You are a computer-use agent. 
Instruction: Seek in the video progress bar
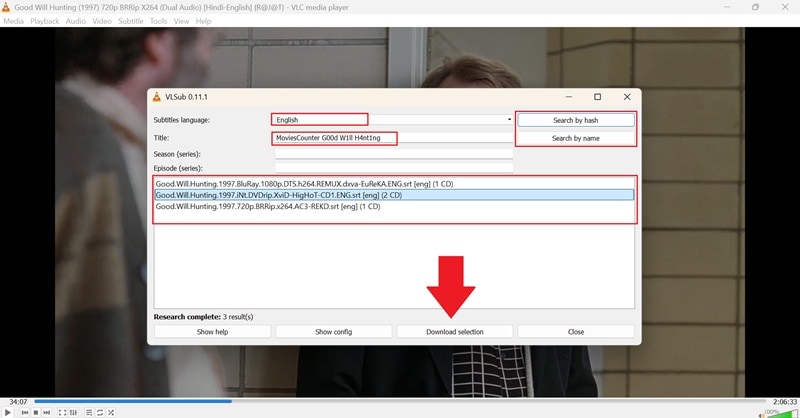click(401, 402)
